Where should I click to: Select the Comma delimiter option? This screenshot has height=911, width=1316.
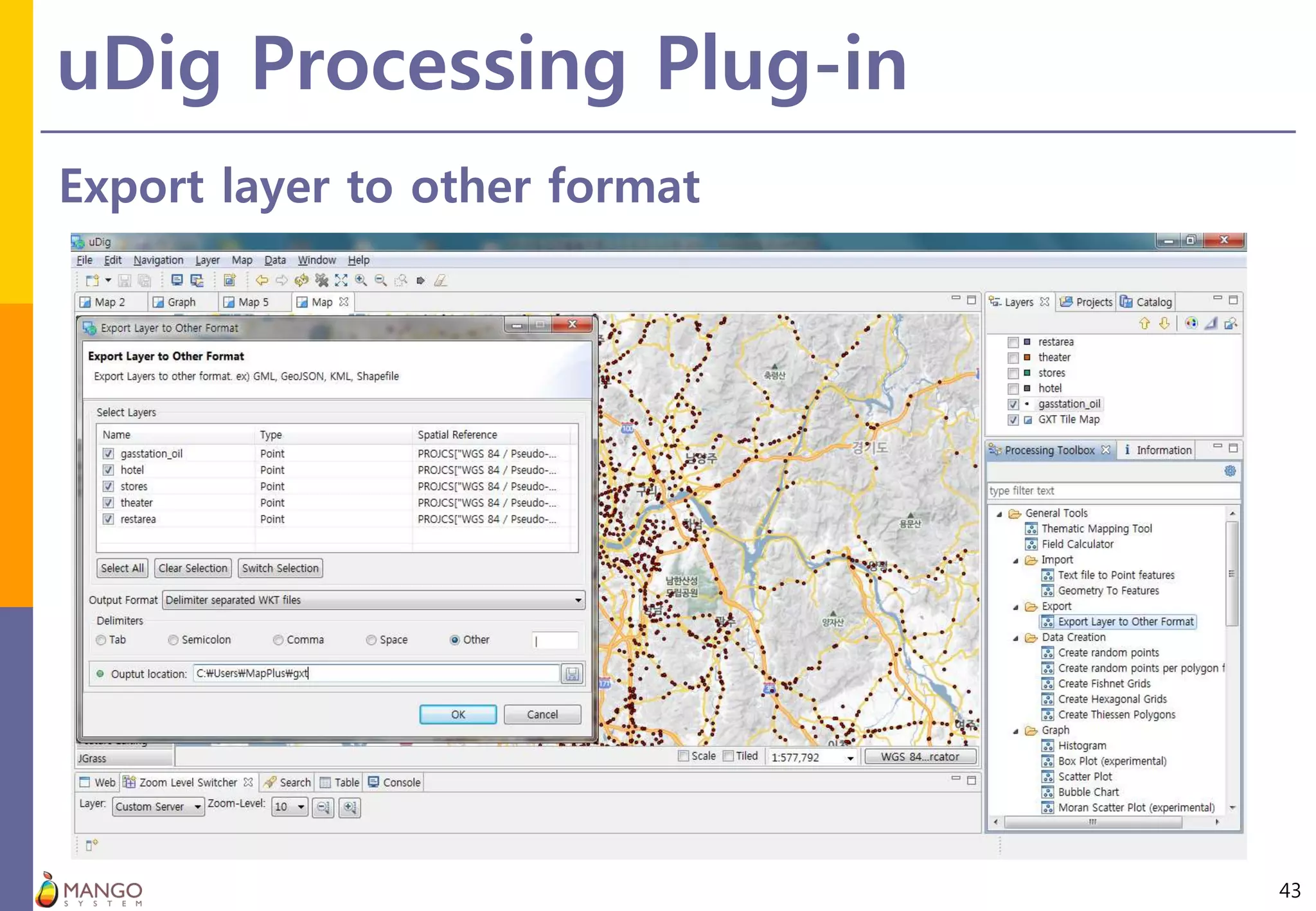278,640
